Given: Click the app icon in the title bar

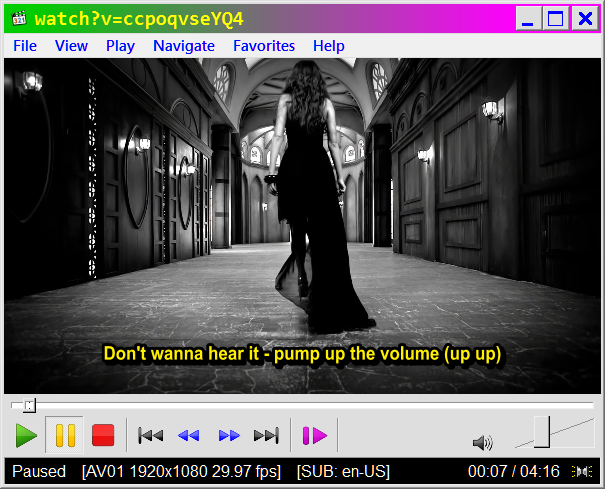Looking at the screenshot, I should [19, 18].
